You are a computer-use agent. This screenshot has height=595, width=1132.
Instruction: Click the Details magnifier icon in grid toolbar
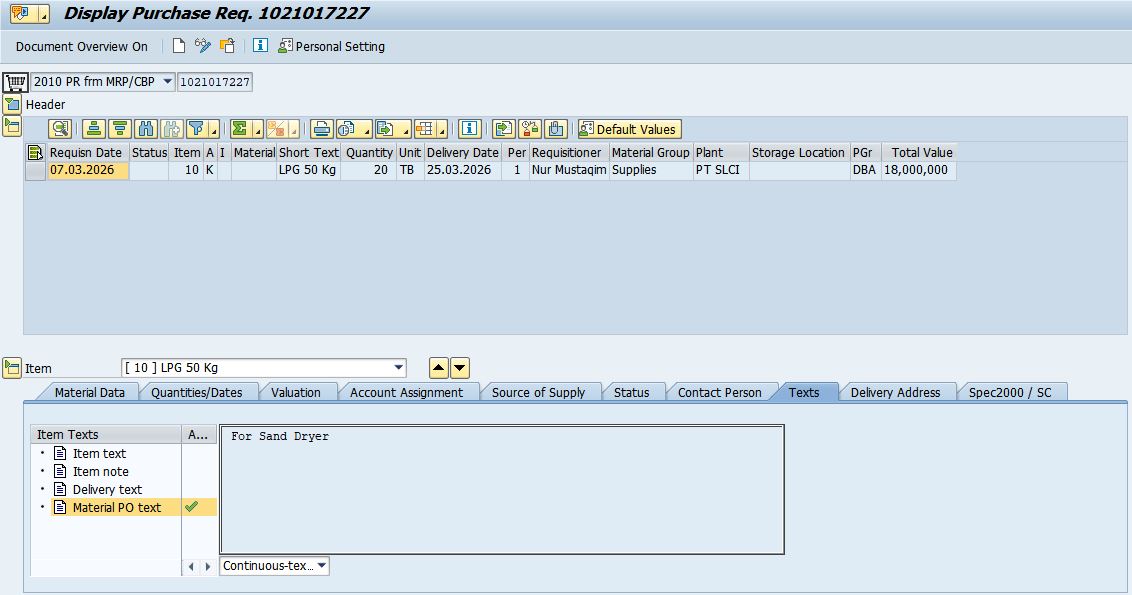61,129
